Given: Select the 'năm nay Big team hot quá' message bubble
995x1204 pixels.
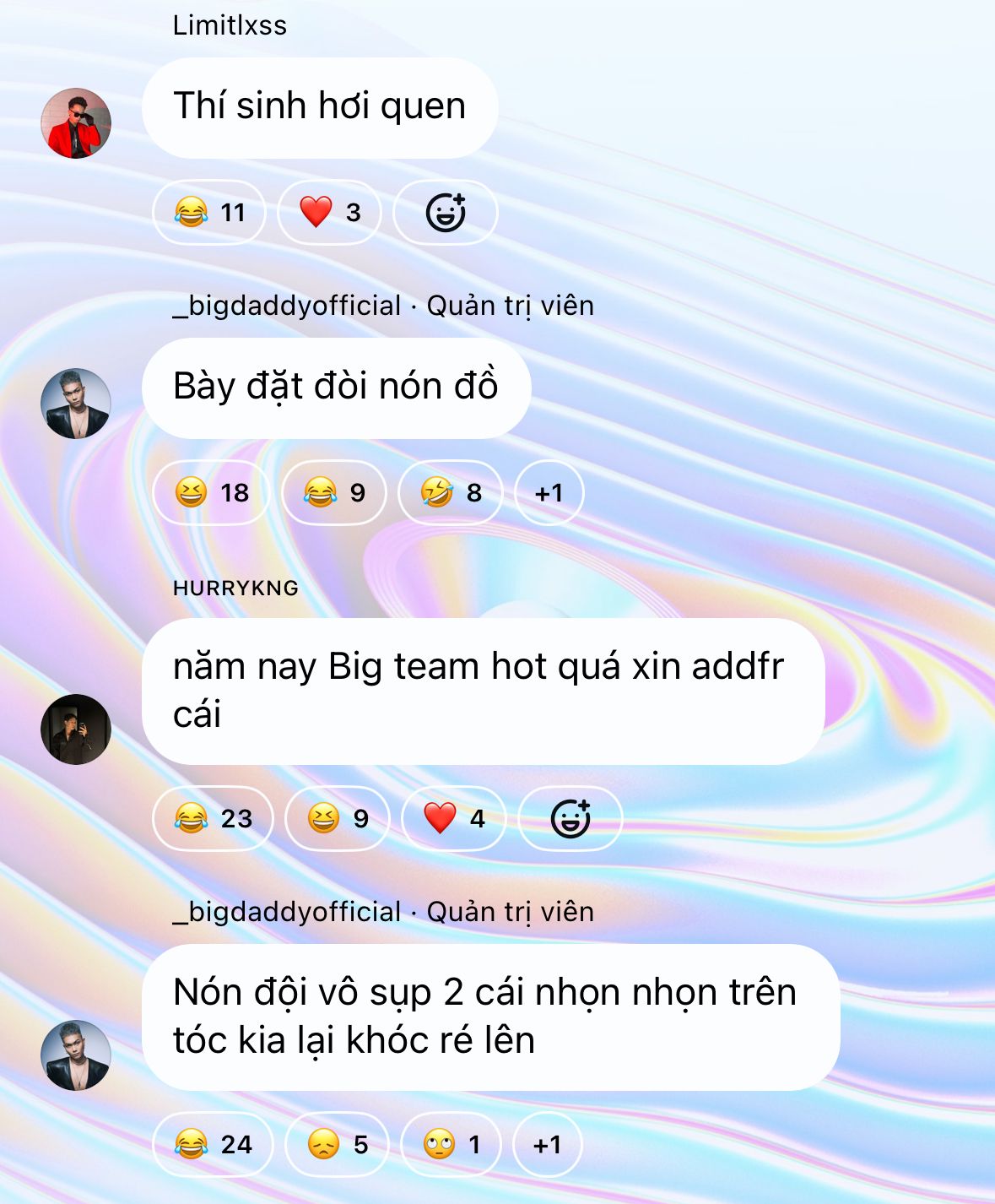Looking at the screenshot, I should [x=483, y=691].
